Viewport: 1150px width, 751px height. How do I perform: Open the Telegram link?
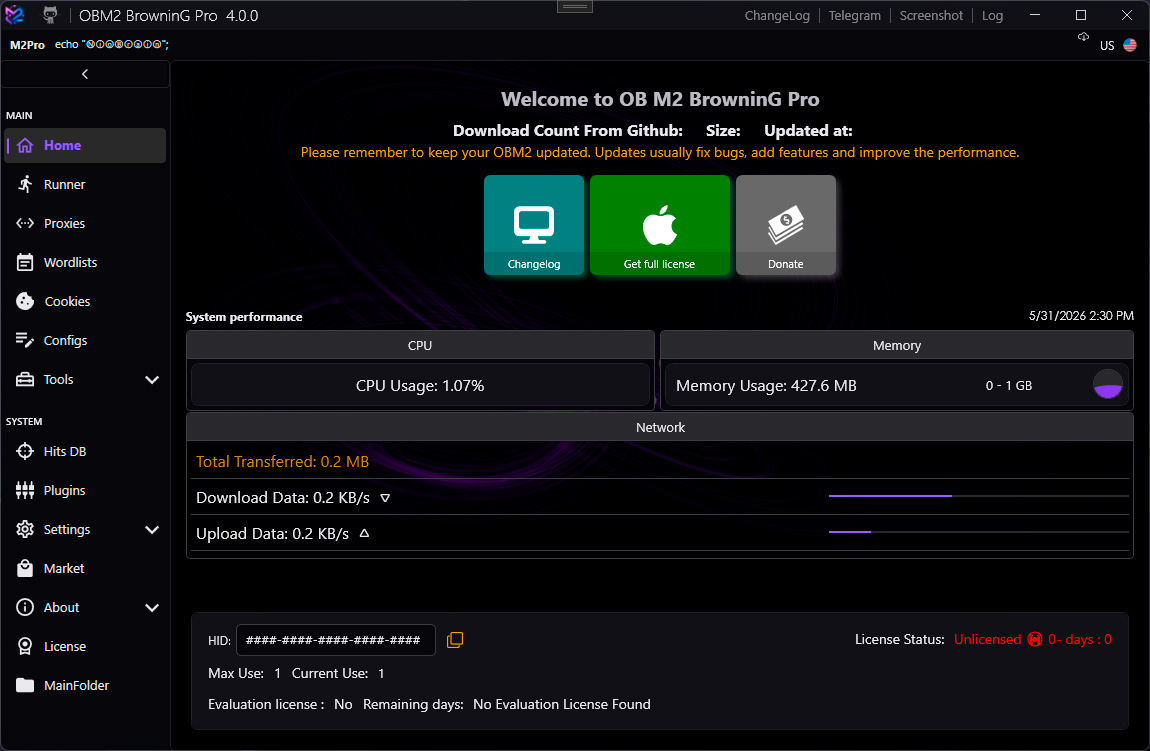854,15
